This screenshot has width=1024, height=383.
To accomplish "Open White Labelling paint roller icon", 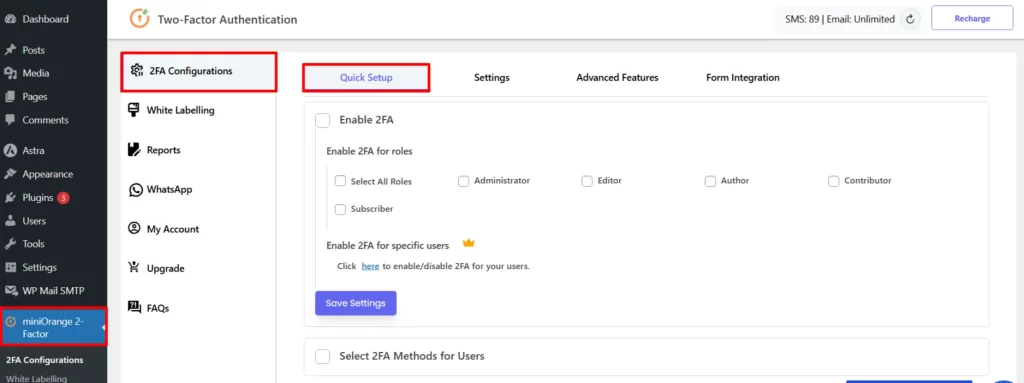I will [x=135, y=110].
